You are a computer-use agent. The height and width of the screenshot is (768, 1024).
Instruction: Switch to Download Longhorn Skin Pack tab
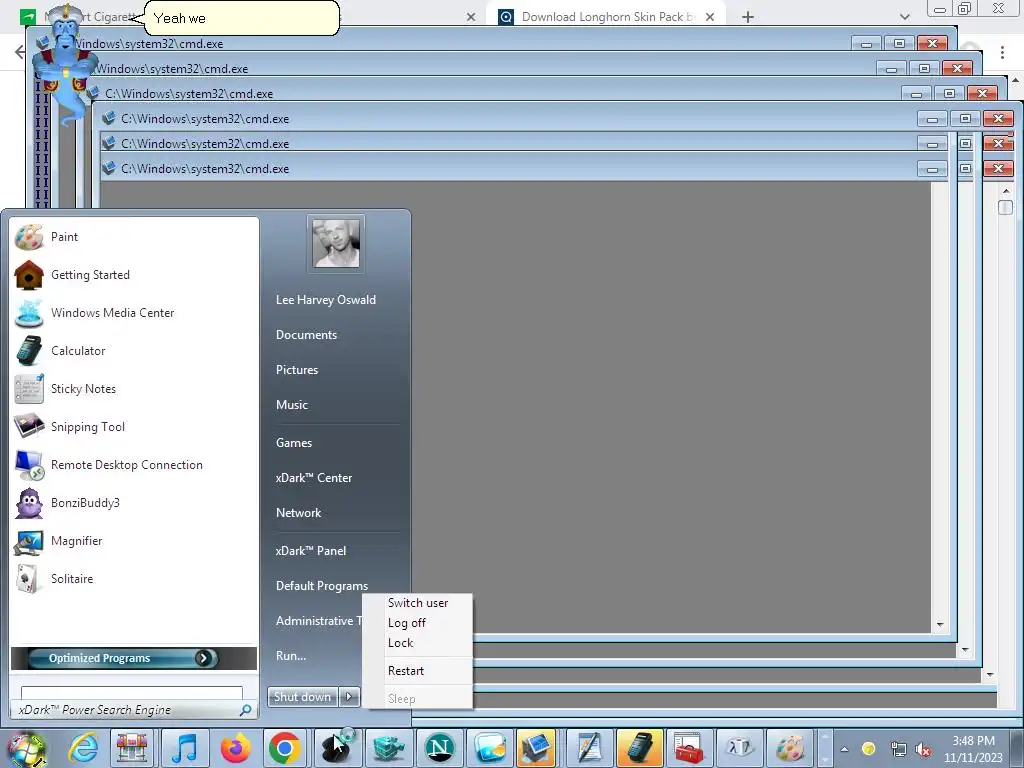(606, 17)
